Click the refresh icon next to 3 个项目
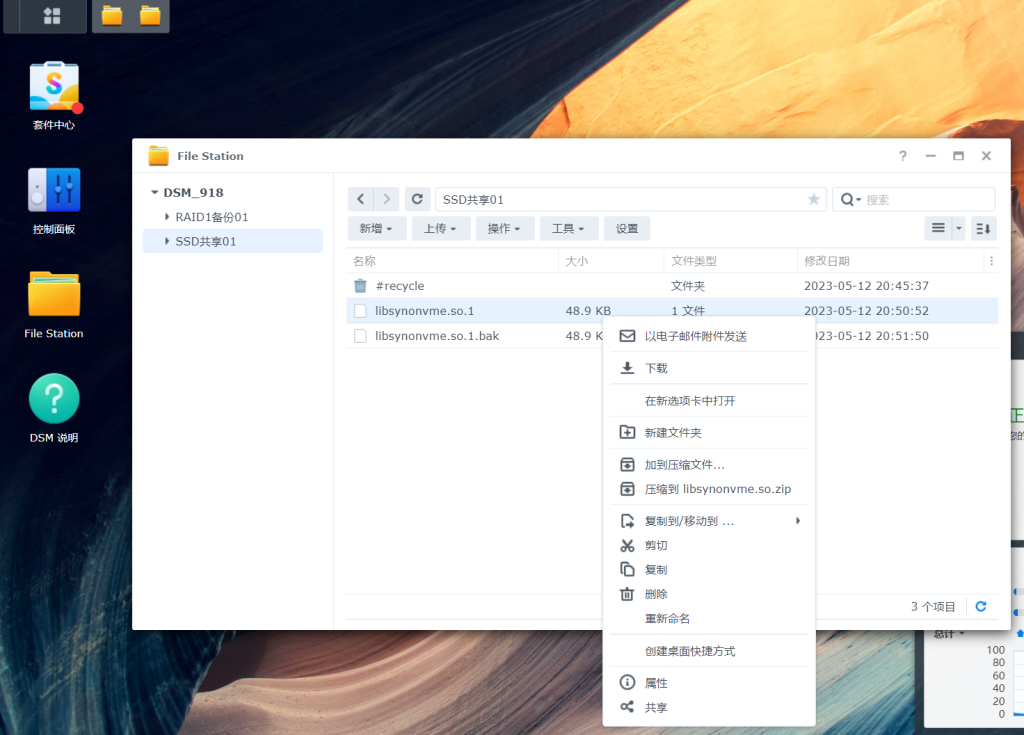This screenshot has width=1024, height=735. tap(981, 607)
